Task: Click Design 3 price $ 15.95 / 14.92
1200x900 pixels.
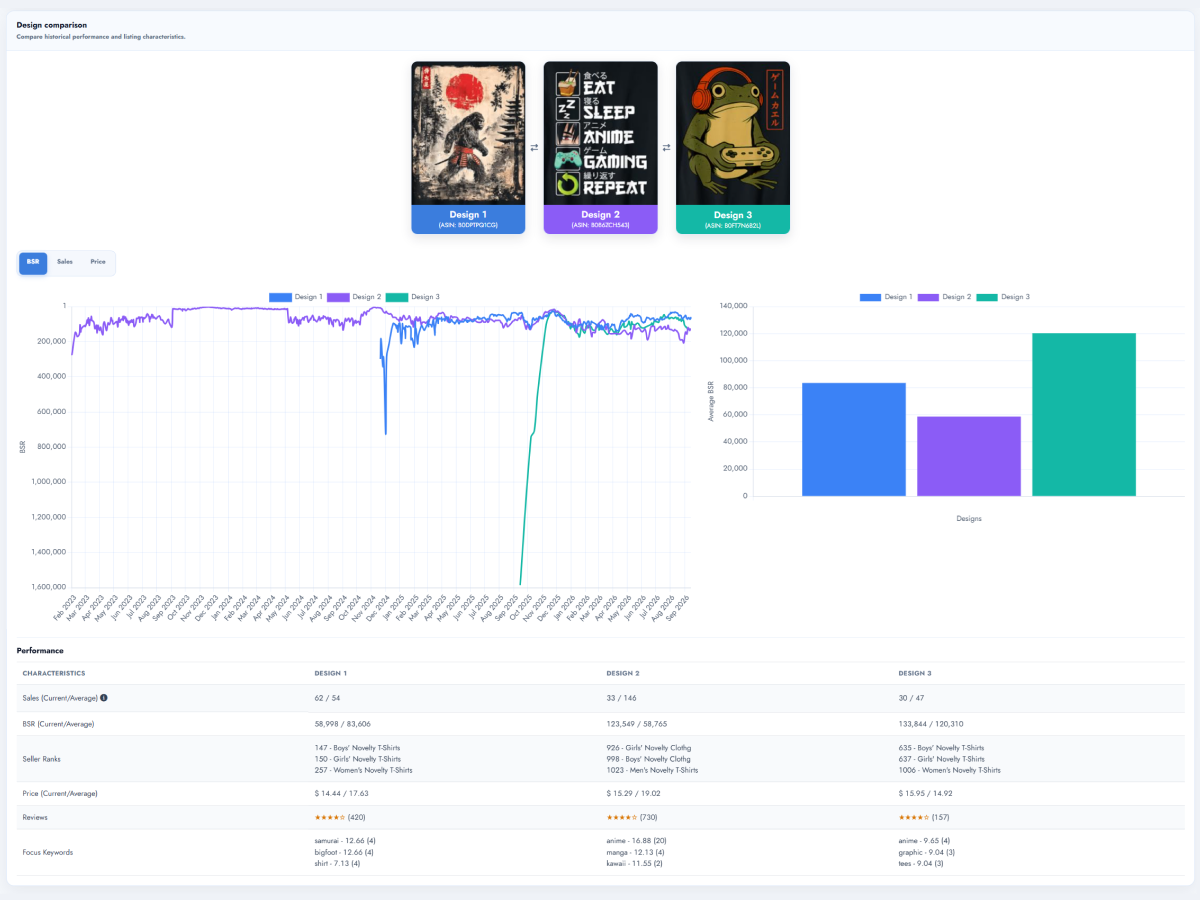Action: (x=926, y=793)
